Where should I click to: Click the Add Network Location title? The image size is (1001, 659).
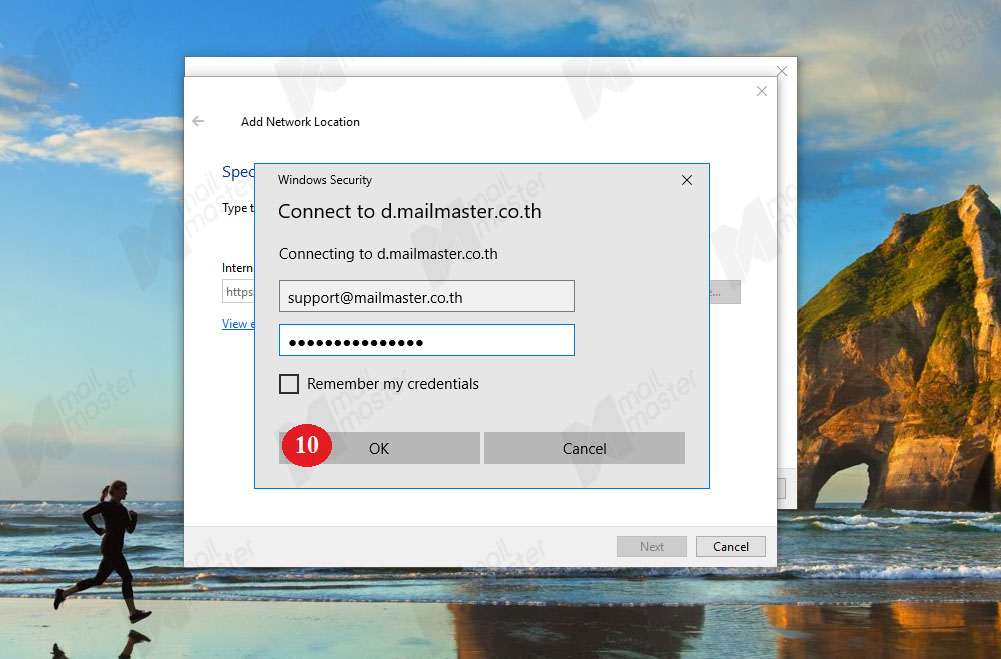[300, 122]
